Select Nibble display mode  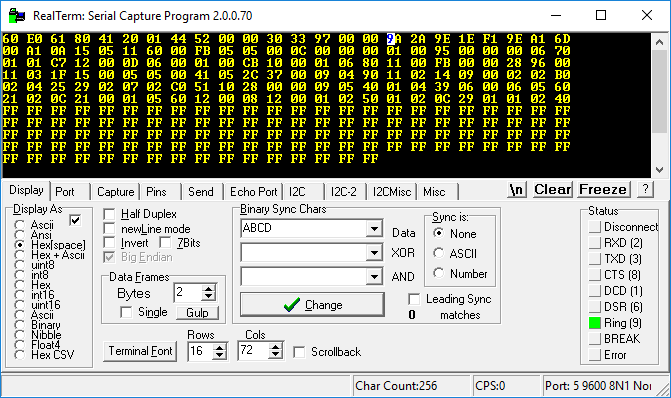pos(19,335)
